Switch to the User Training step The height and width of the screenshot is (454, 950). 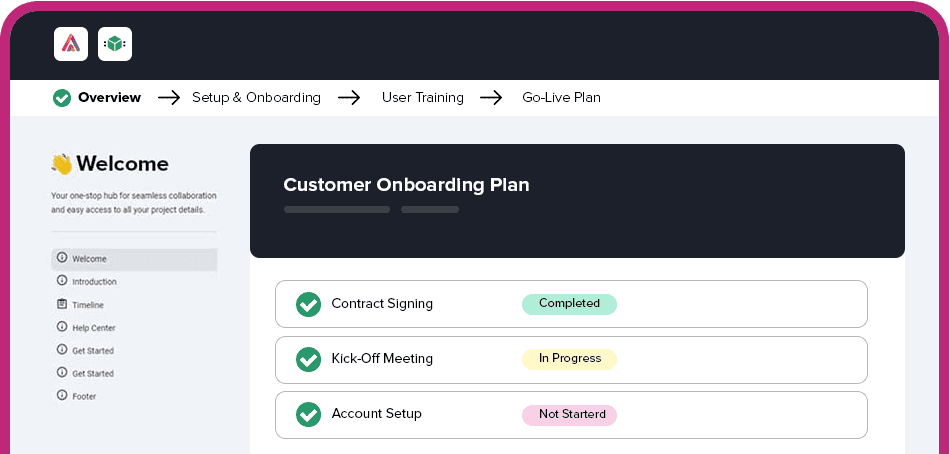tap(423, 98)
